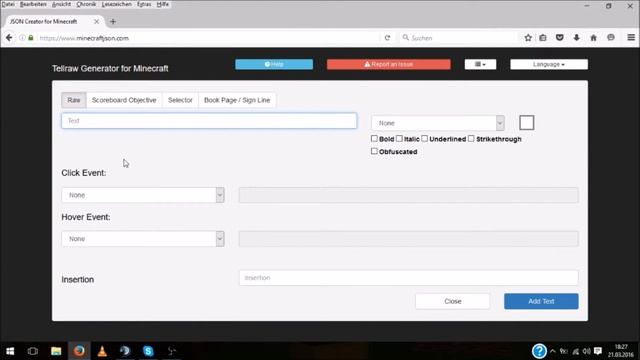
Task: Click the blue Help button
Action: [274, 64]
